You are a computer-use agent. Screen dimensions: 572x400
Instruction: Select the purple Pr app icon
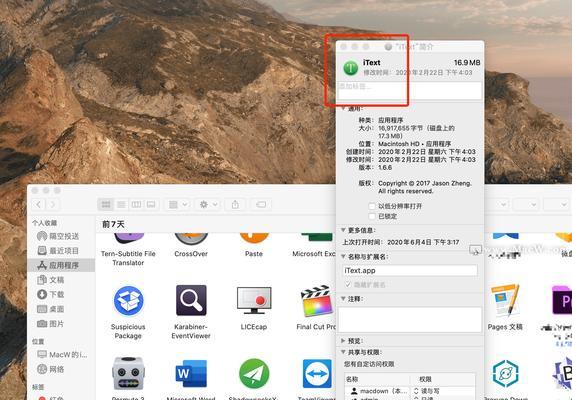(562, 300)
